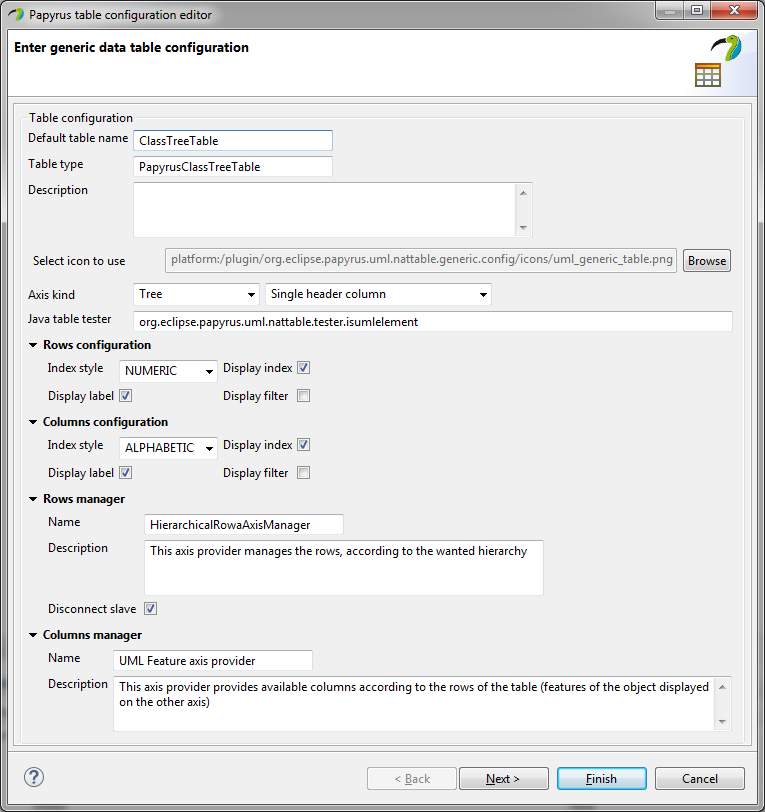Screen dimensions: 765x812
Task: Open the help question mark icon
Action: (34, 777)
